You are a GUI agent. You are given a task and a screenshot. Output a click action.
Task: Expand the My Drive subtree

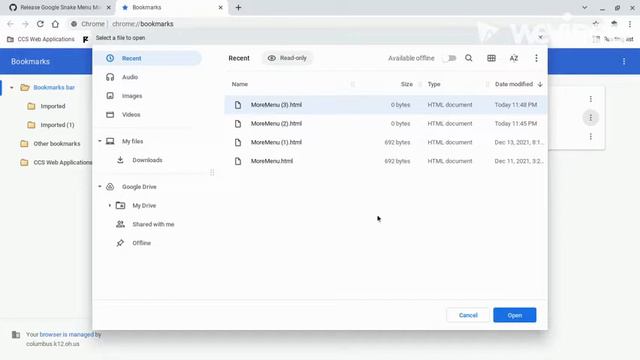coord(109,205)
